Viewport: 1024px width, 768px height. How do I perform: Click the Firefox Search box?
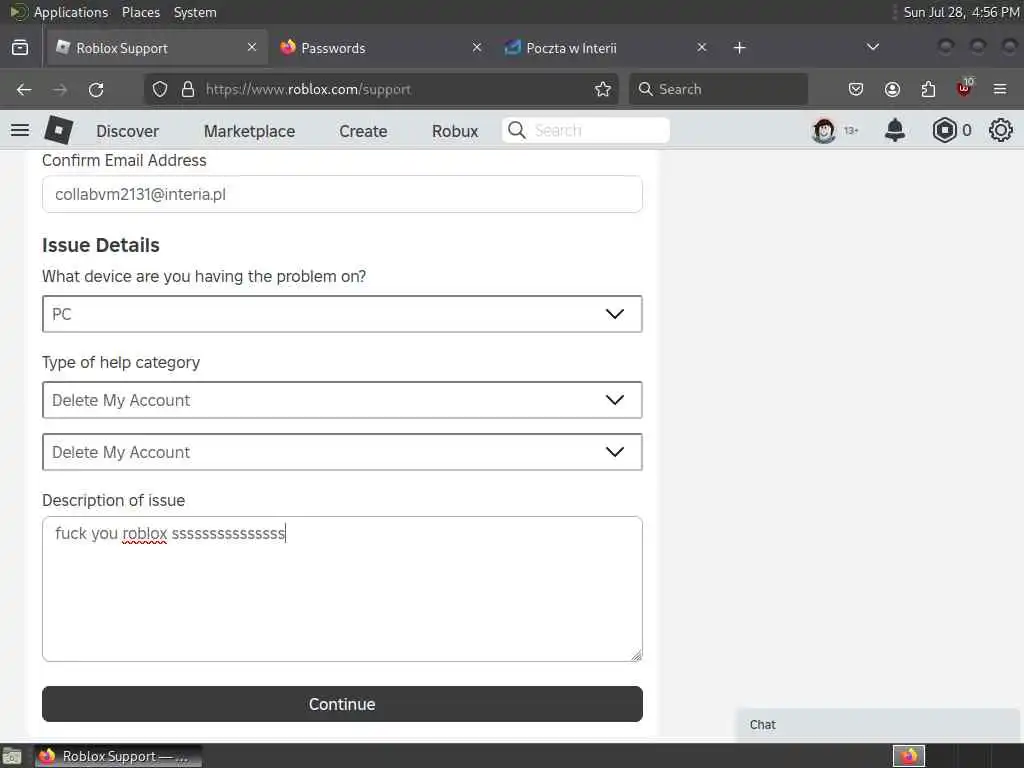(x=718, y=89)
